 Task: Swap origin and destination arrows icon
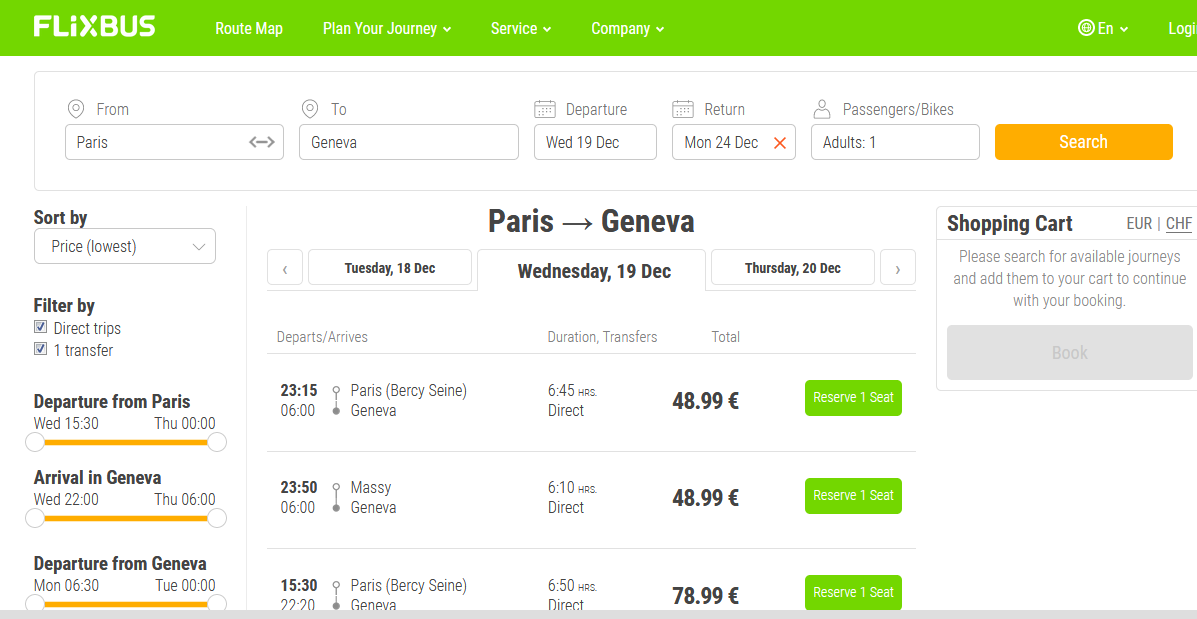[262, 142]
